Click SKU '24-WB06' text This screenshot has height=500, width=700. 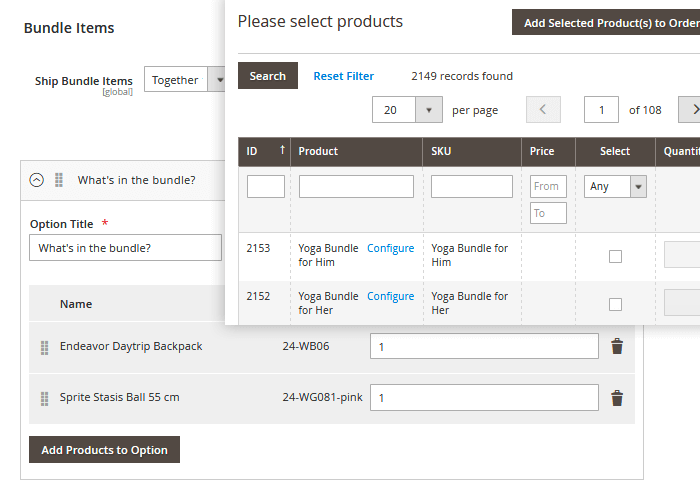coord(306,346)
